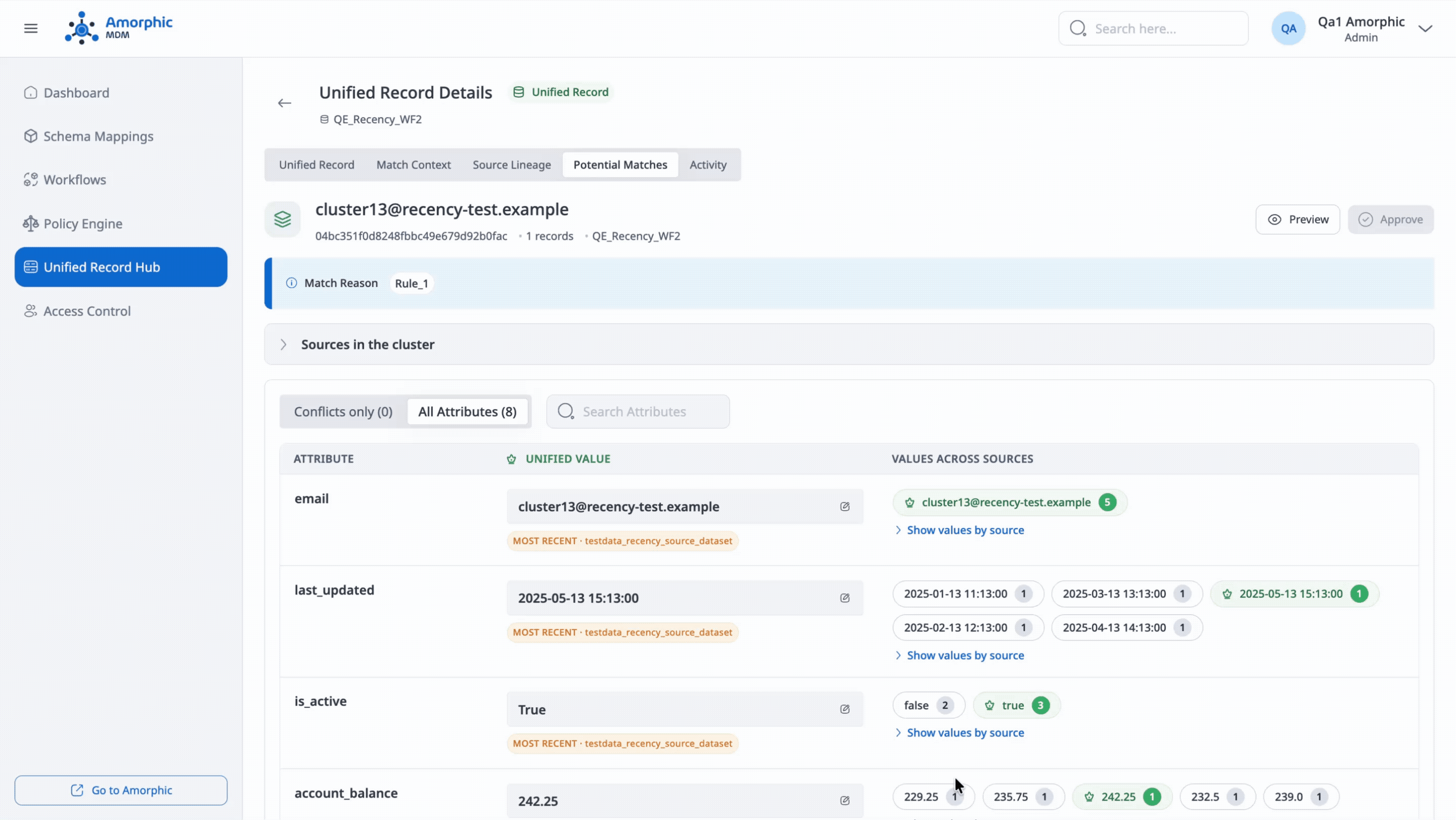
Task: Select the true value chip for is_active
Action: [x=1016, y=705]
